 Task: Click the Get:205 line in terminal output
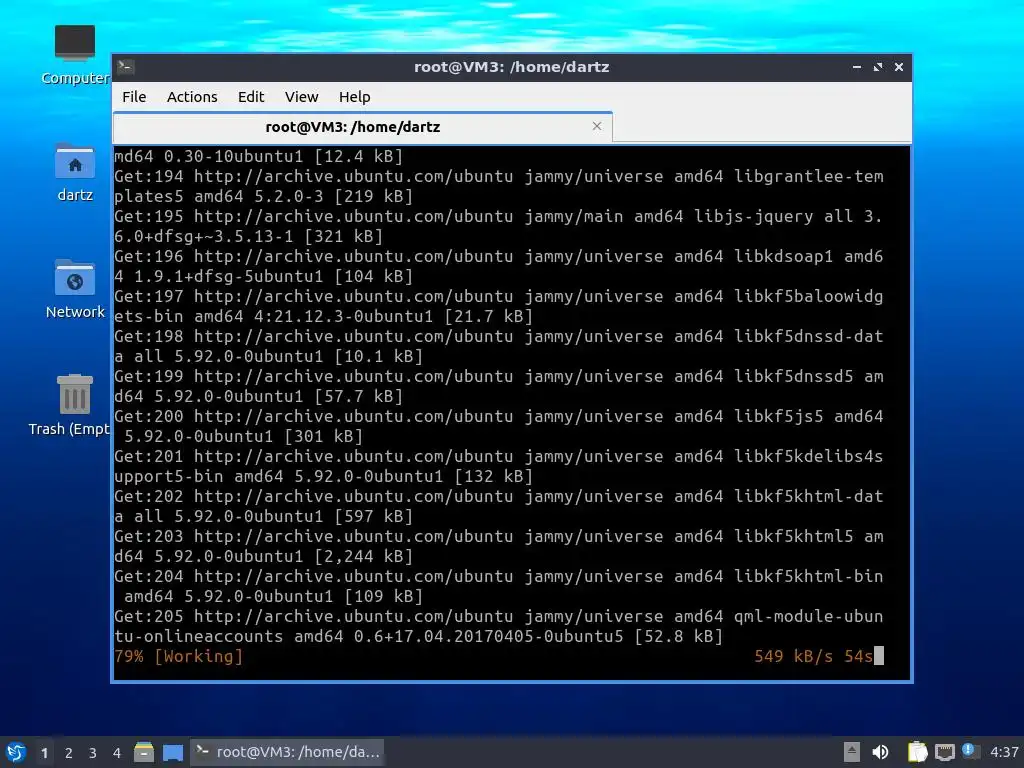click(x=499, y=626)
